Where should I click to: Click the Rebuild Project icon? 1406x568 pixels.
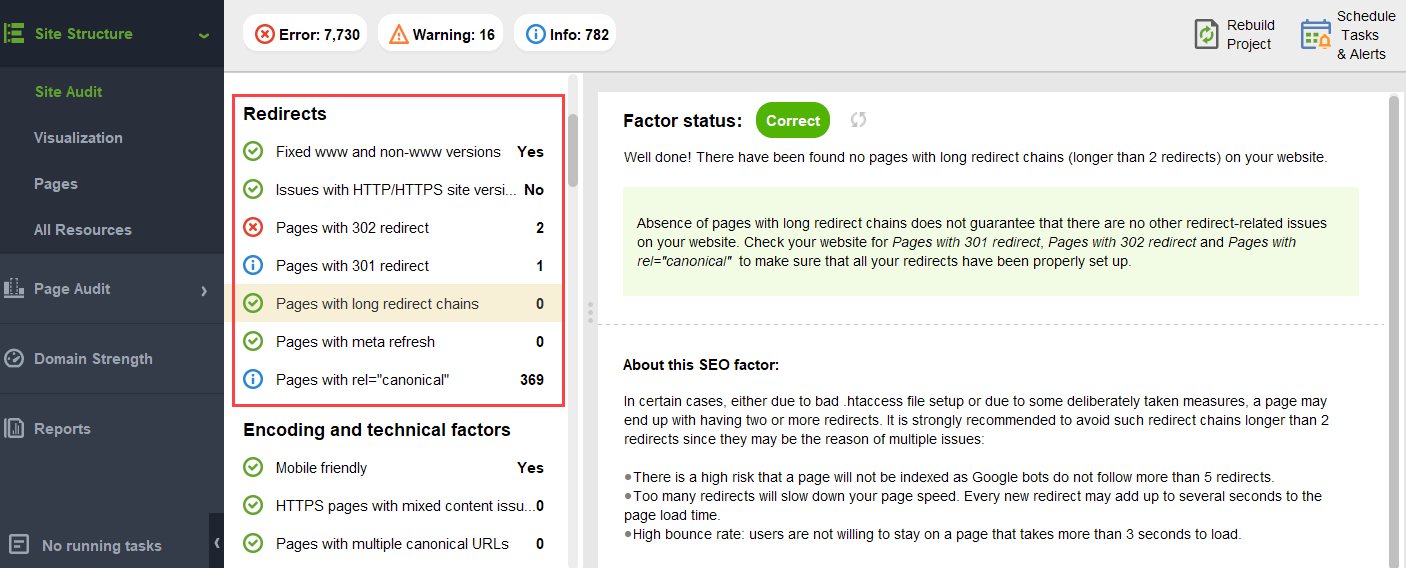coord(1206,34)
